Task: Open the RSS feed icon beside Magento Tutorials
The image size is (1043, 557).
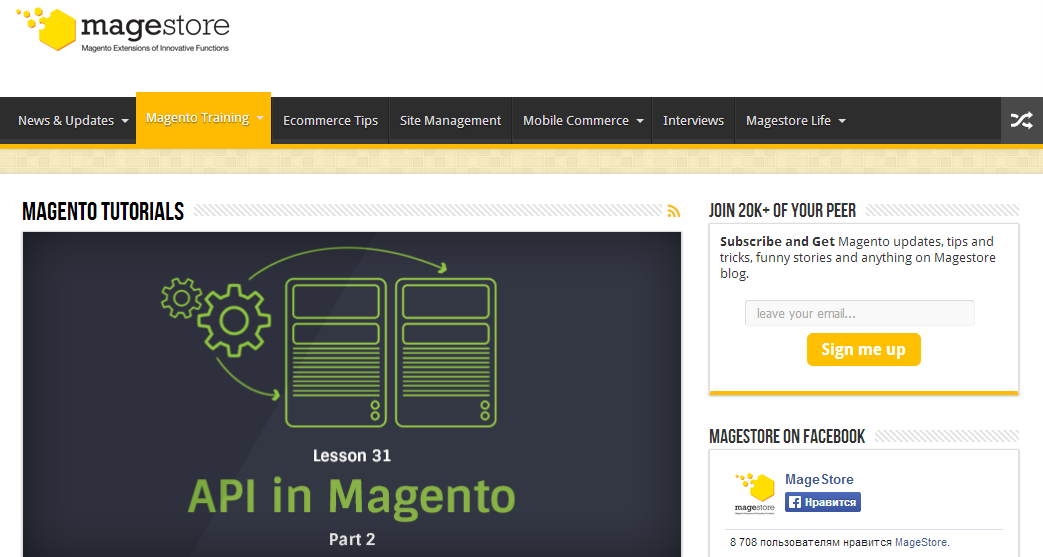Action: coord(674,211)
